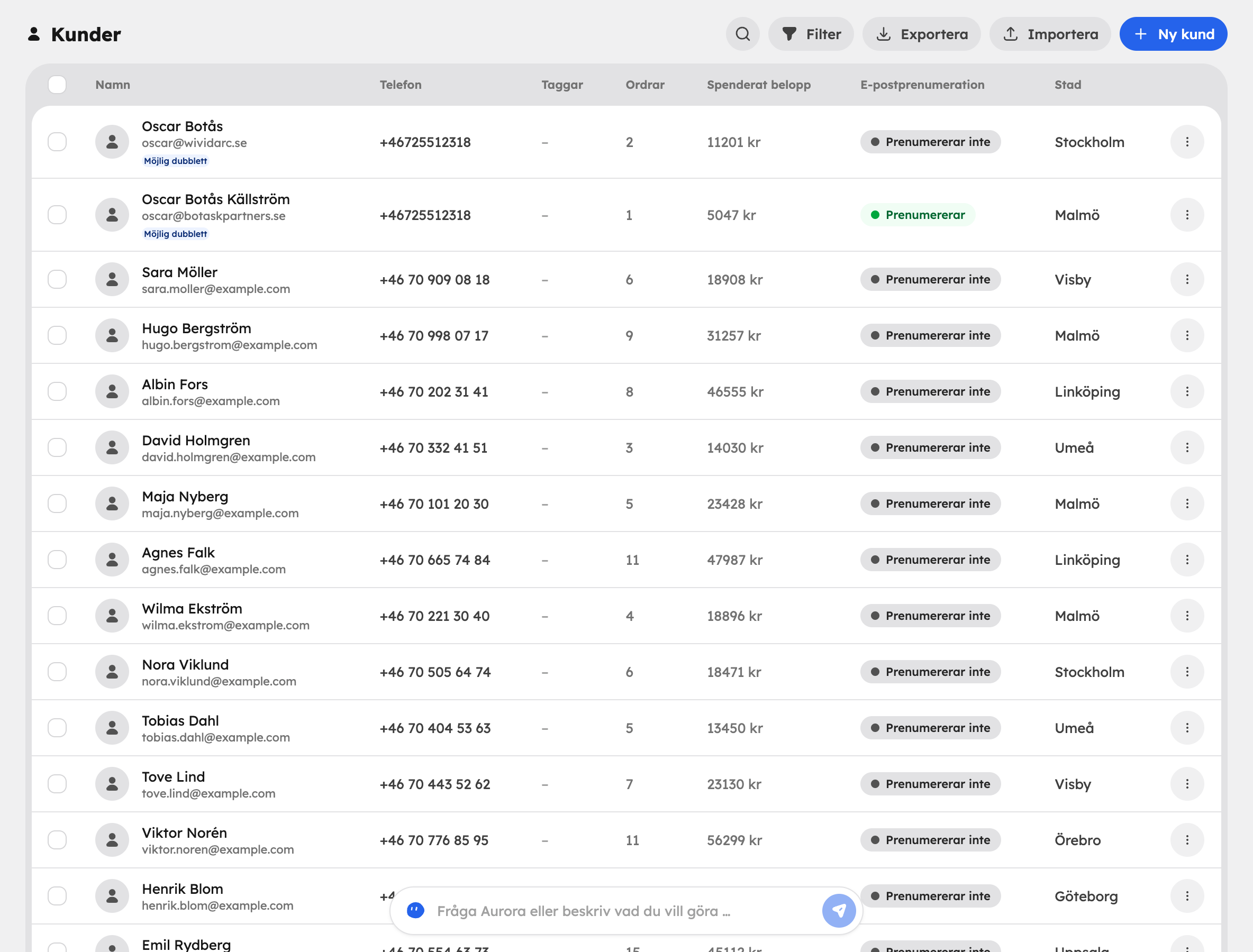Click Oscar Botås Källström's Prenumererar status badge
This screenshot has height=952, width=1253.
(918, 215)
